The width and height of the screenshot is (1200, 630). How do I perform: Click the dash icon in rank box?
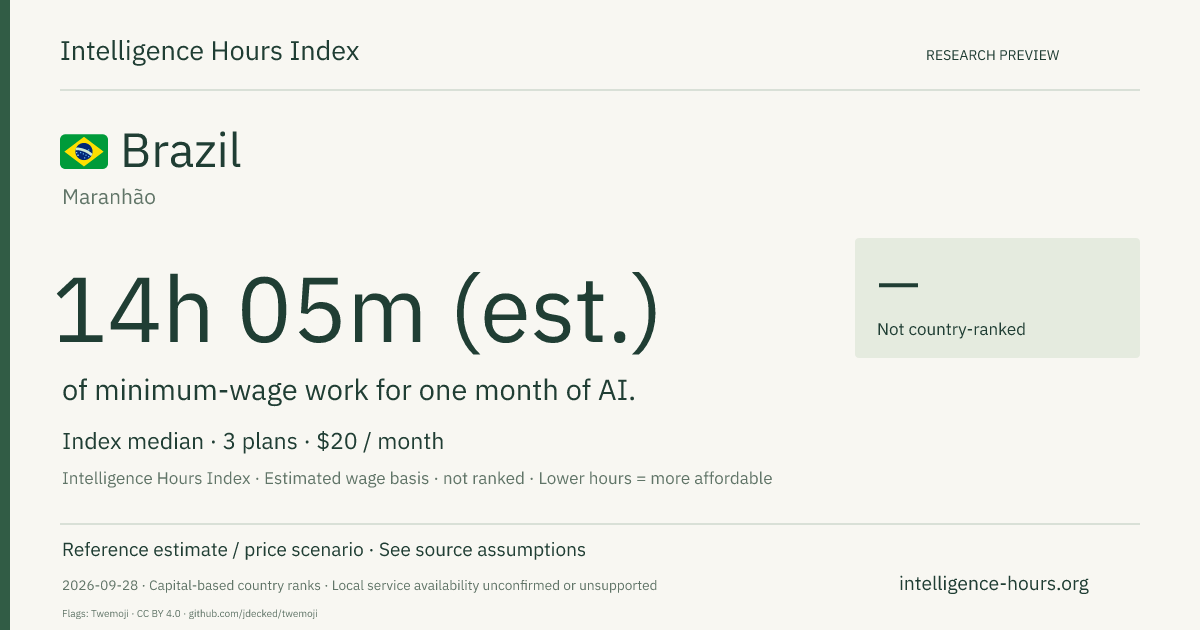point(898,285)
